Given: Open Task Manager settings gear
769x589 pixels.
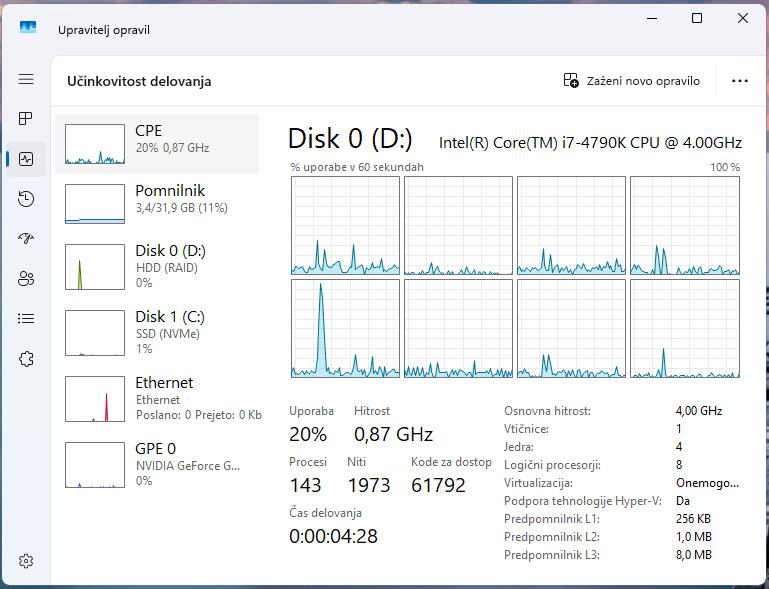Looking at the screenshot, I should coord(26,561).
